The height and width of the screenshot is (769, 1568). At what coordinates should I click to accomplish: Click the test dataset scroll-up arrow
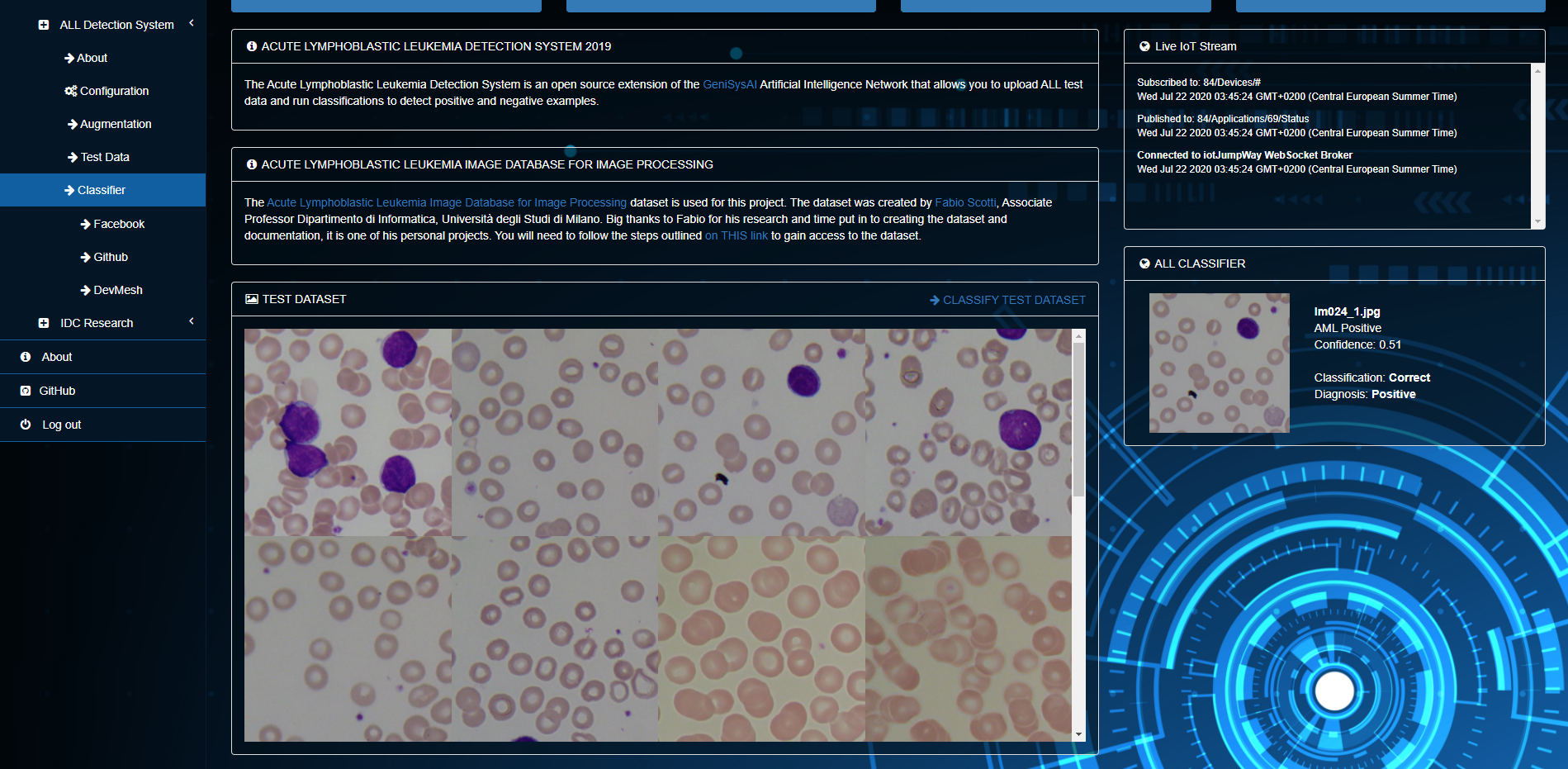1078,336
